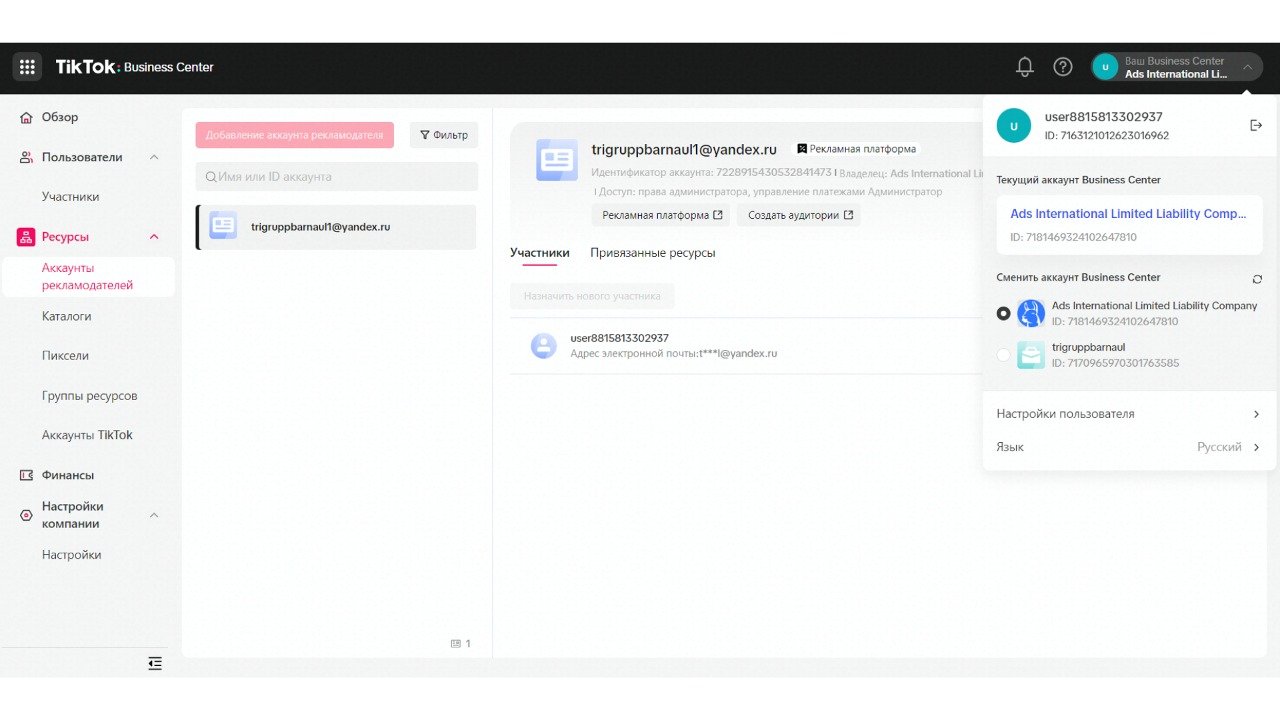Click the Ads International Limited Liability Company logo

(x=1031, y=313)
